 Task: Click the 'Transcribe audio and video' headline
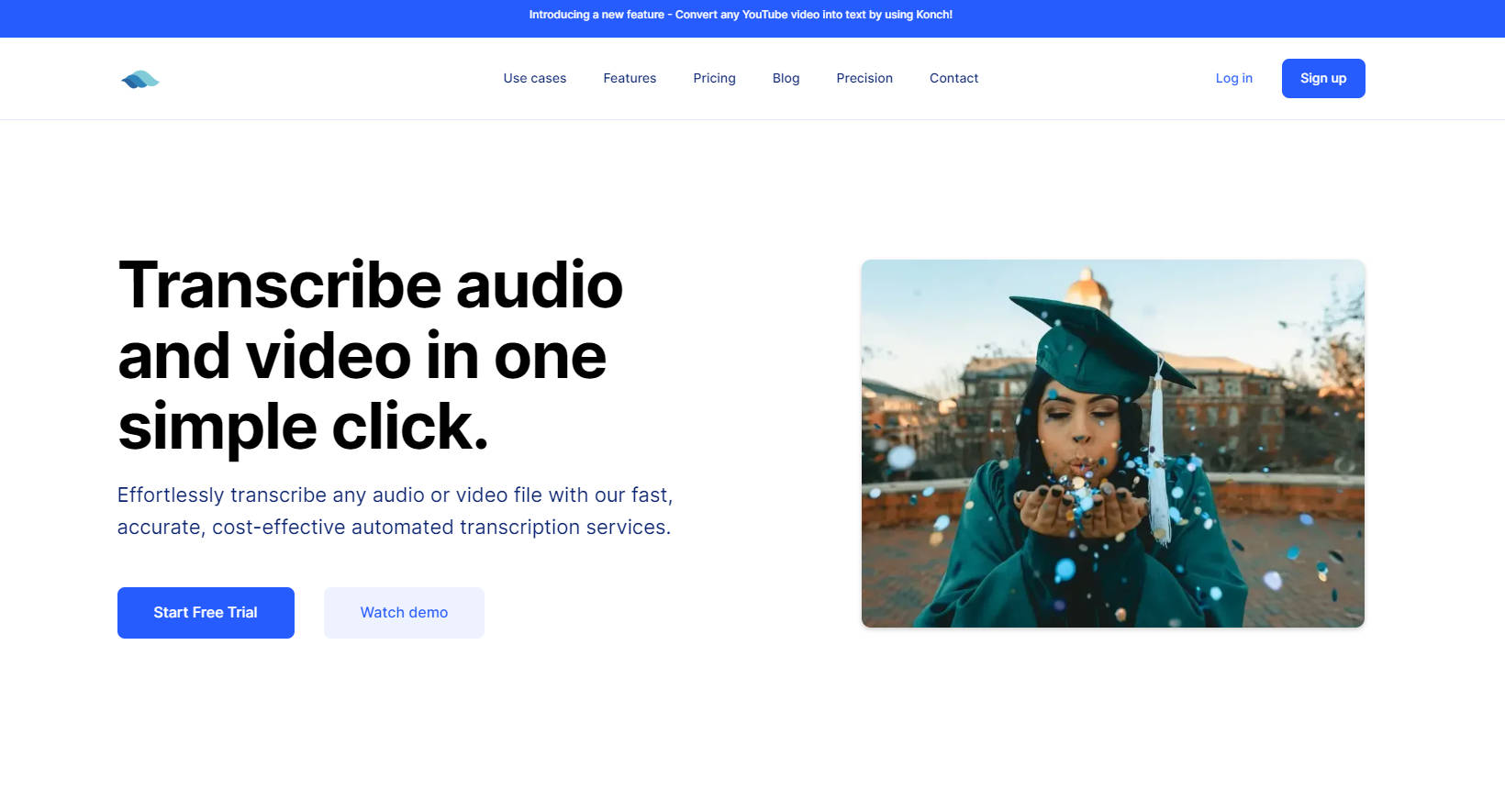371,355
